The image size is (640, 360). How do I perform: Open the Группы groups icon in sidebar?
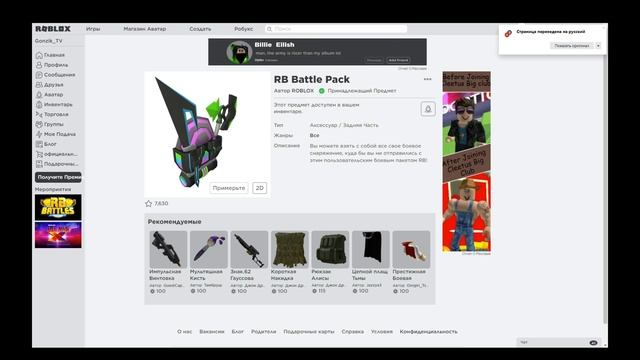[x=39, y=124]
